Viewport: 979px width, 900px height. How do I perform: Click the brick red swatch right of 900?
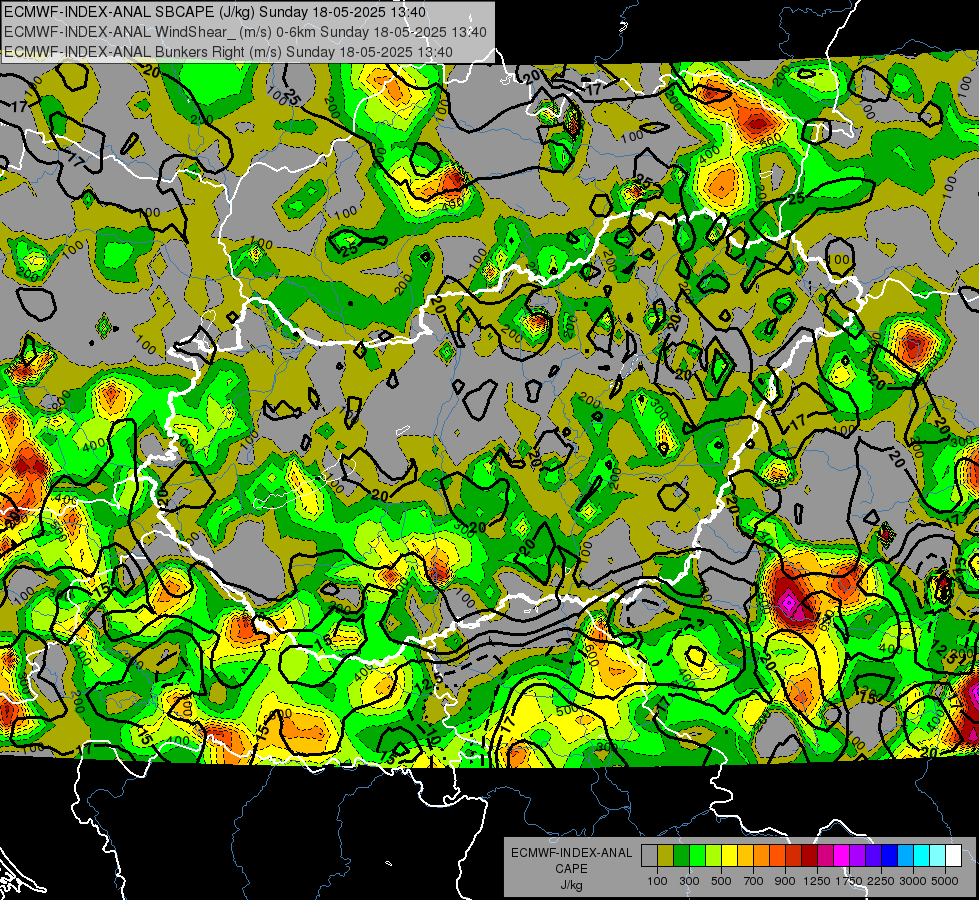tap(794, 856)
